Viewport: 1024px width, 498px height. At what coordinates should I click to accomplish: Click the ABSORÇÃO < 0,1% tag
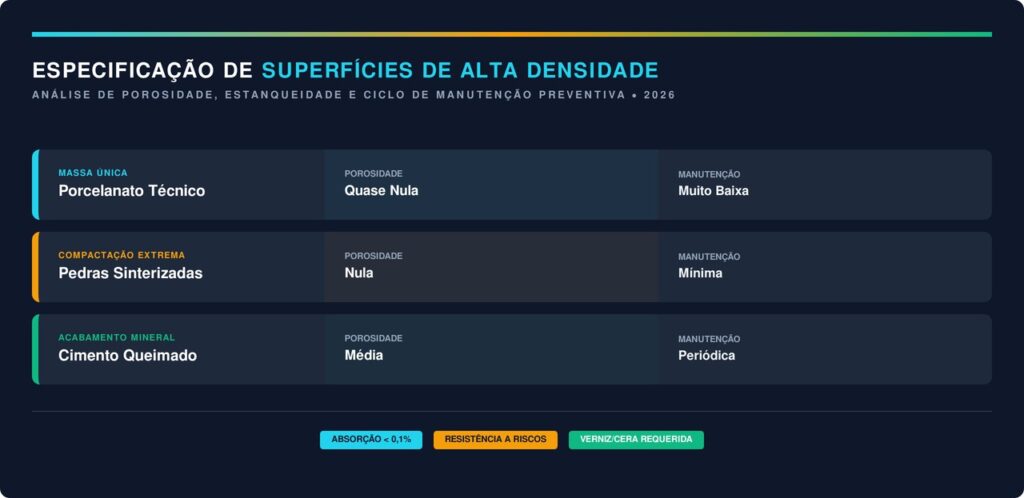[371, 440]
